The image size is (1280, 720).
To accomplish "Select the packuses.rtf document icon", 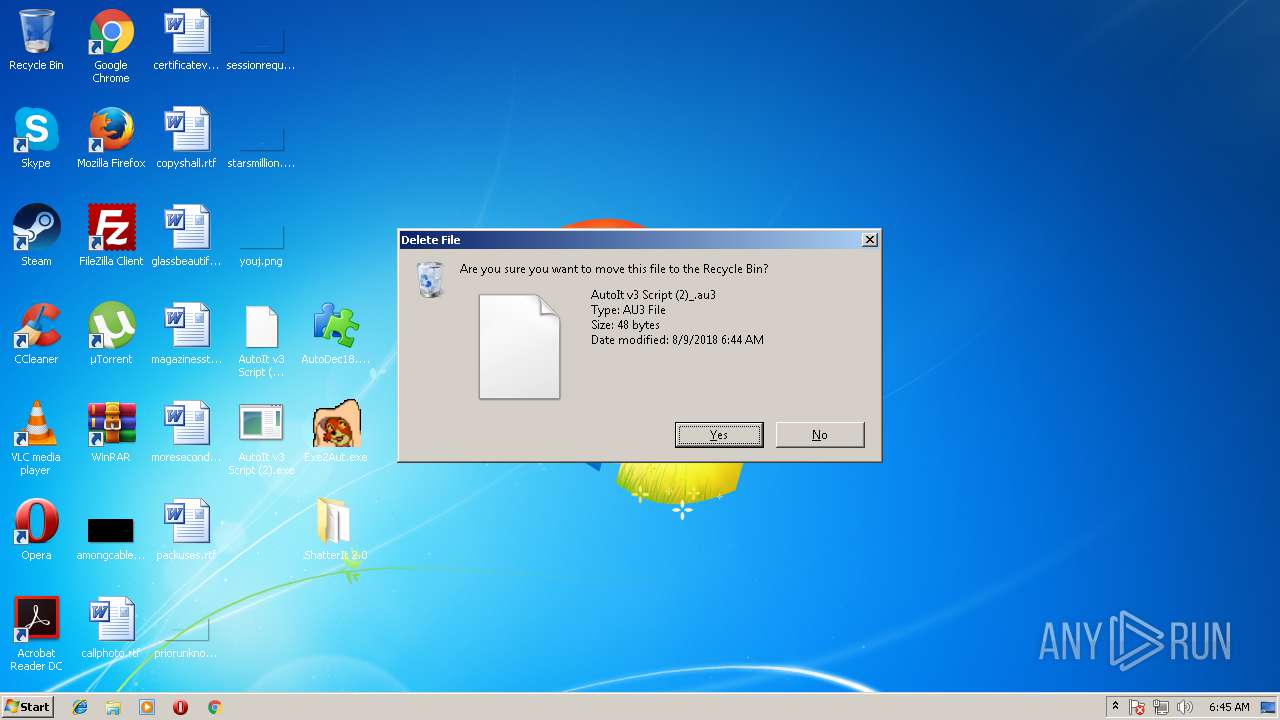I will tap(186, 530).
